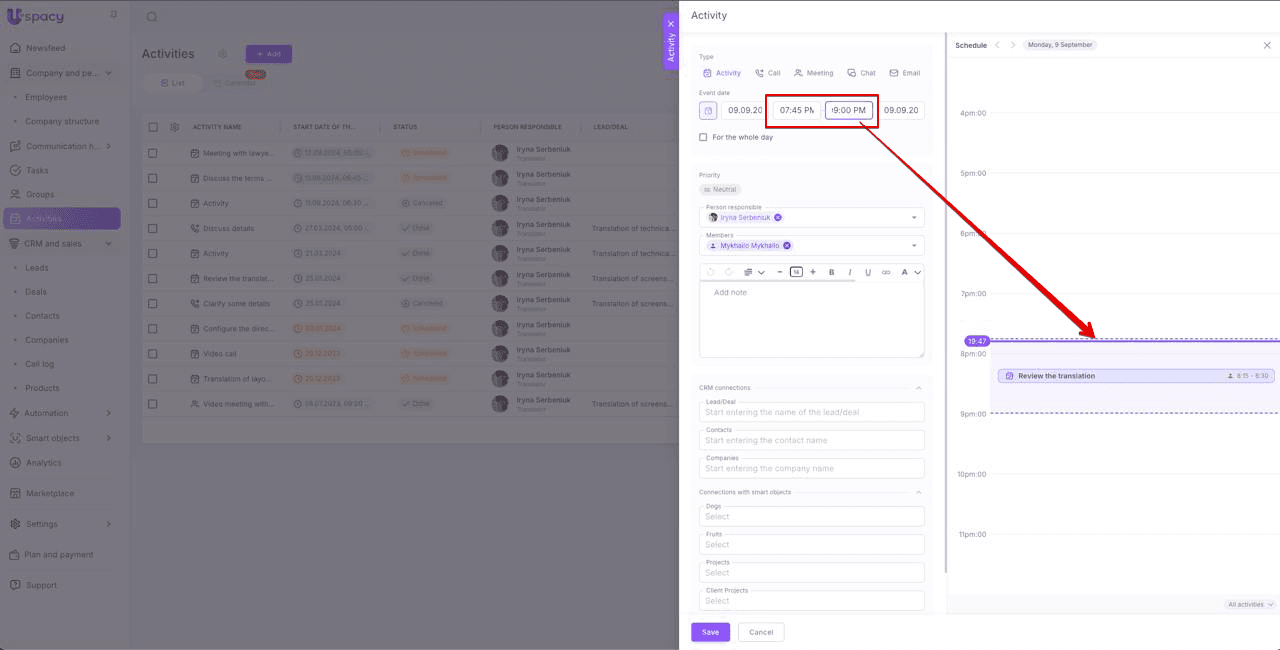Save the activity

point(710,632)
